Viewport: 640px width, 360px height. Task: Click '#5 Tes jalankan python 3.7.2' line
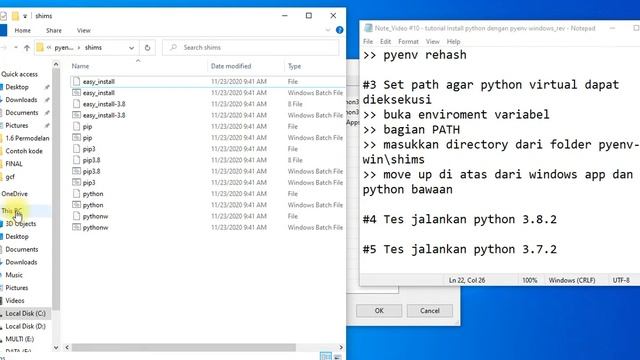pos(460,249)
